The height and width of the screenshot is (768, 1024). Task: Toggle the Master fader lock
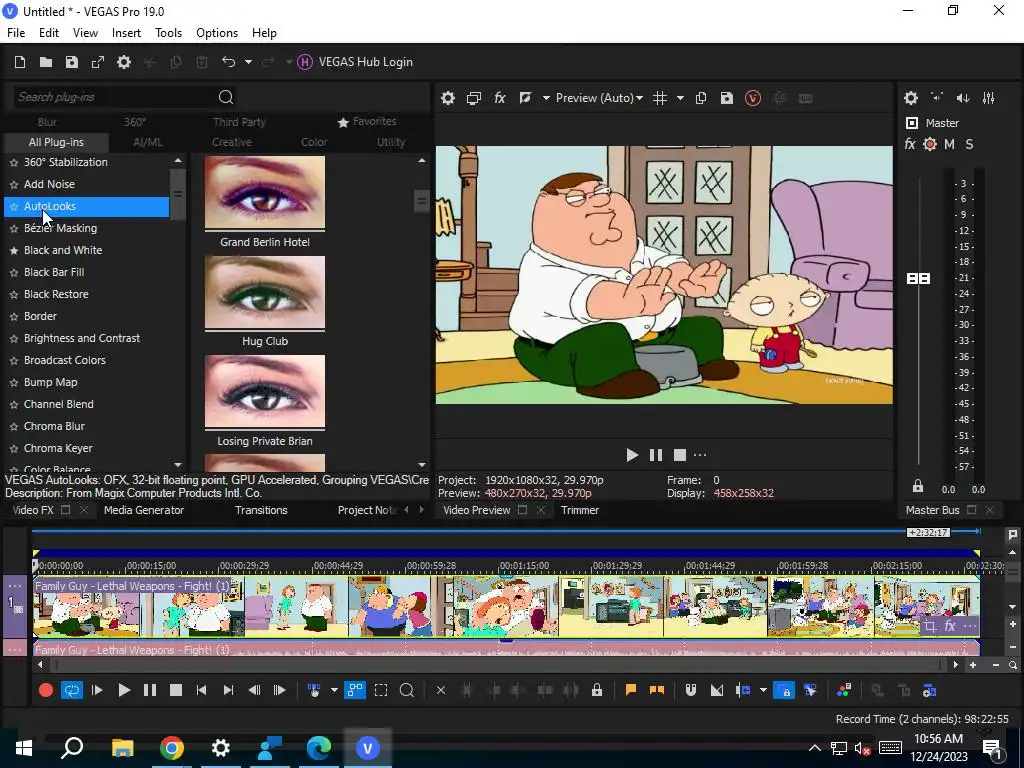pyautogui.click(x=918, y=486)
